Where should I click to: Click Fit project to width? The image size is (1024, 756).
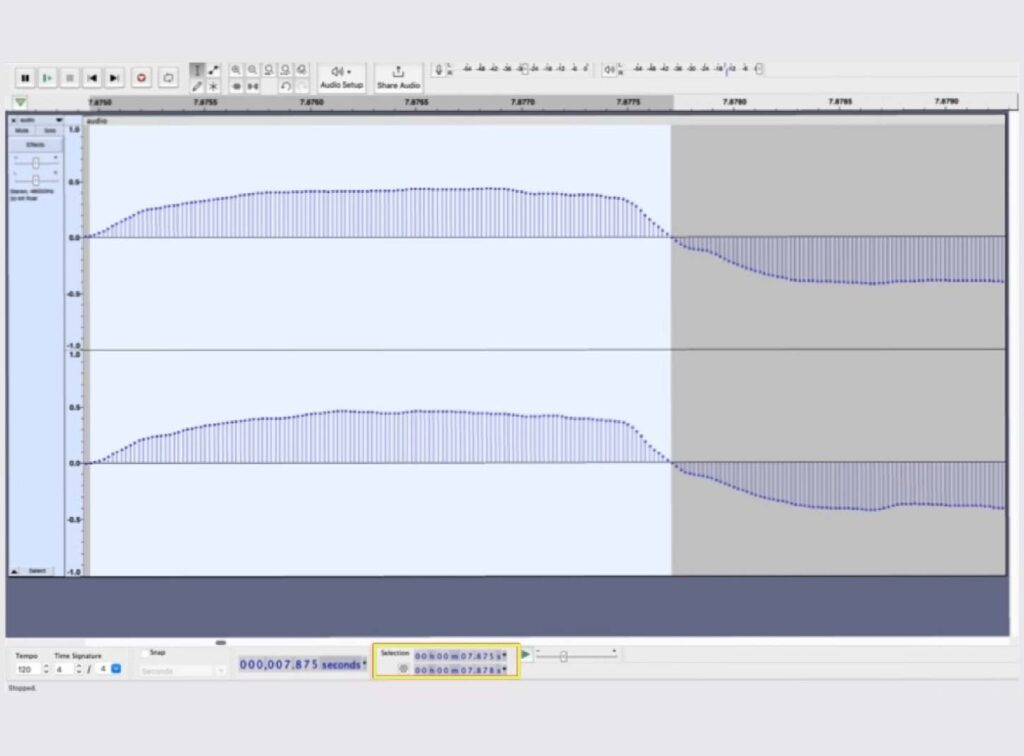pyautogui.click(x=285, y=70)
